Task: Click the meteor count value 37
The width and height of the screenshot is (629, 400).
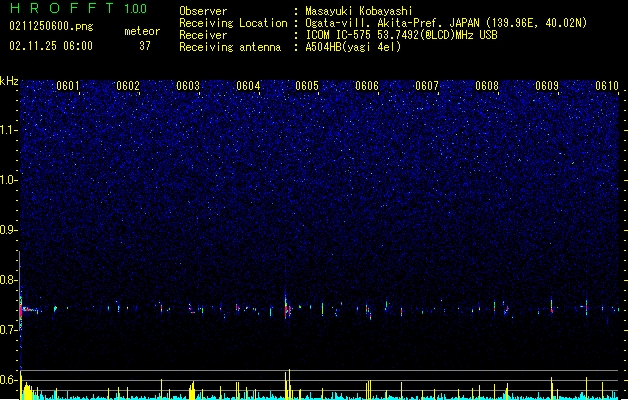Action: [145, 46]
